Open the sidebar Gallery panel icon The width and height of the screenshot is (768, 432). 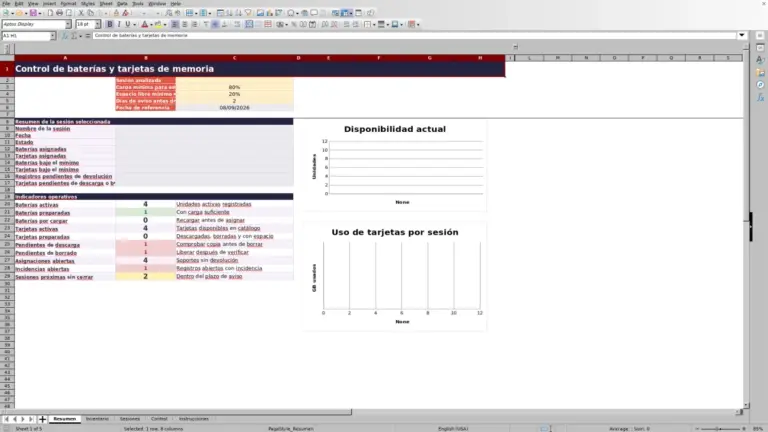point(760,72)
